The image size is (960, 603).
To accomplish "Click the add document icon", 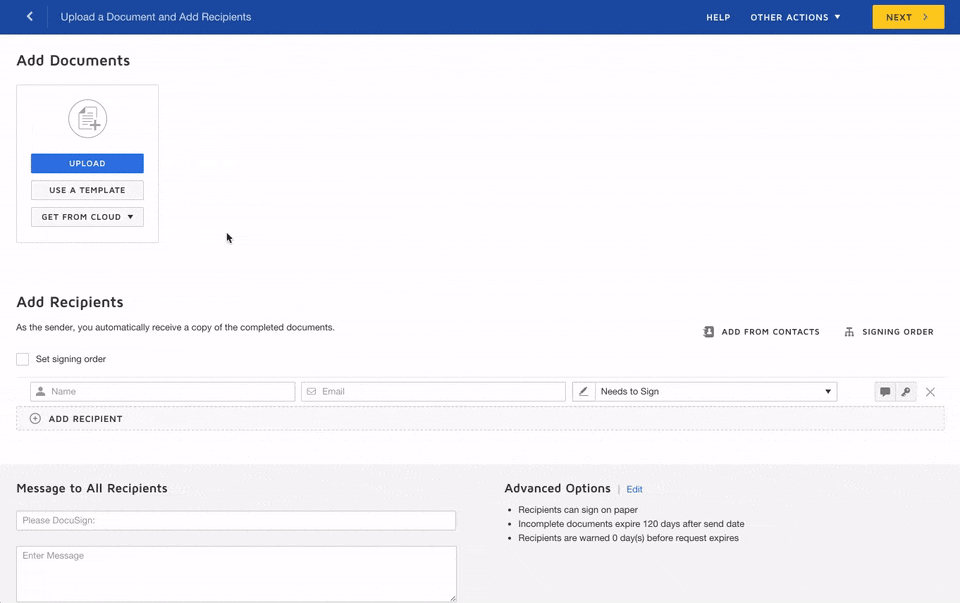I will (x=87, y=120).
